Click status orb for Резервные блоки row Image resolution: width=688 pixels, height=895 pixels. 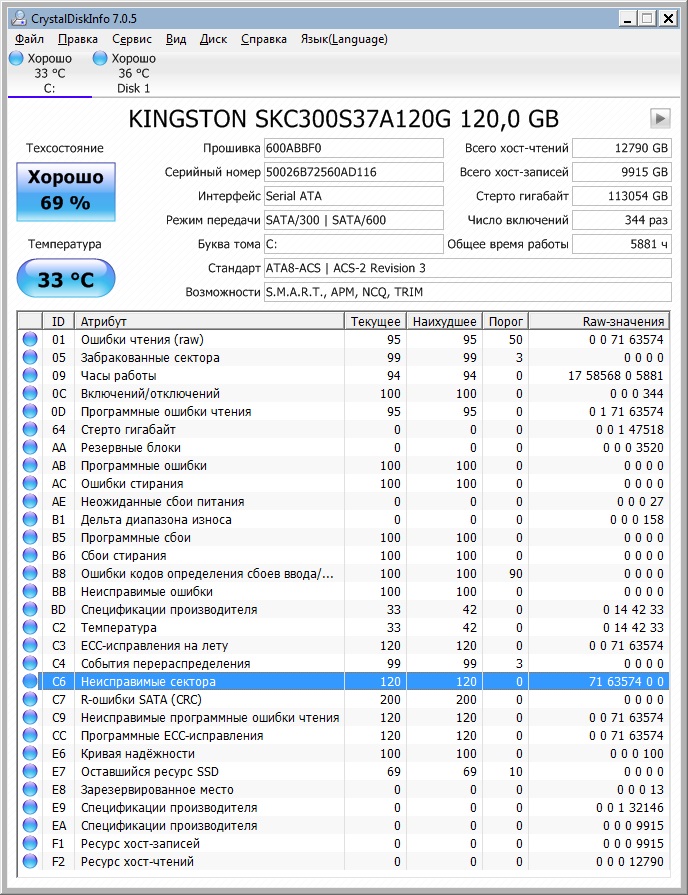coord(30,447)
